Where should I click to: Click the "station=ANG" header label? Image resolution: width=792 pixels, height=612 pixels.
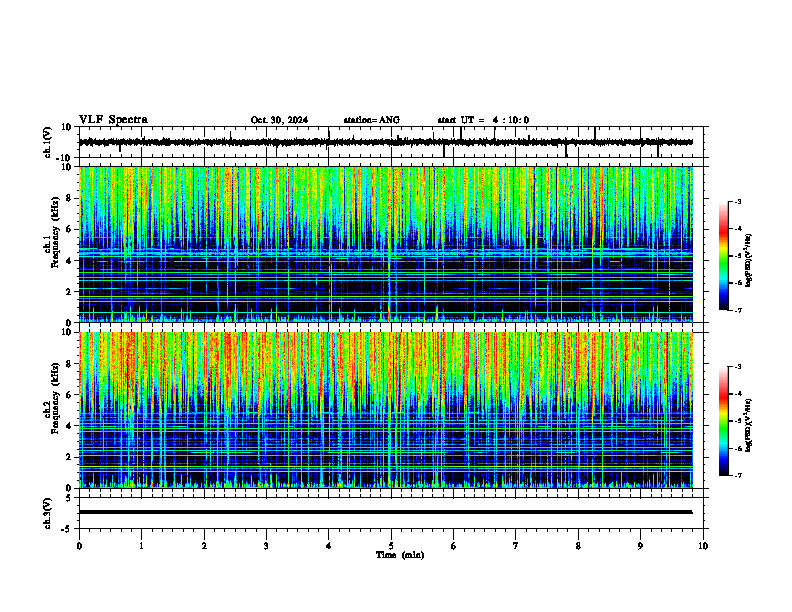point(371,120)
